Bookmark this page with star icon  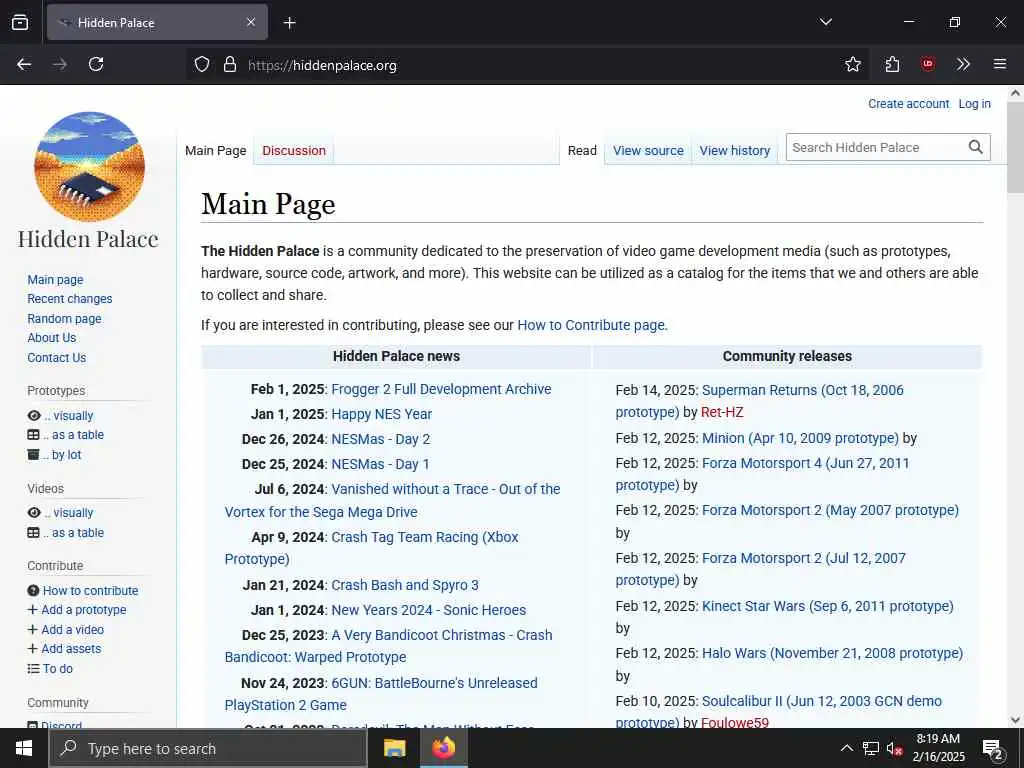tap(853, 64)
